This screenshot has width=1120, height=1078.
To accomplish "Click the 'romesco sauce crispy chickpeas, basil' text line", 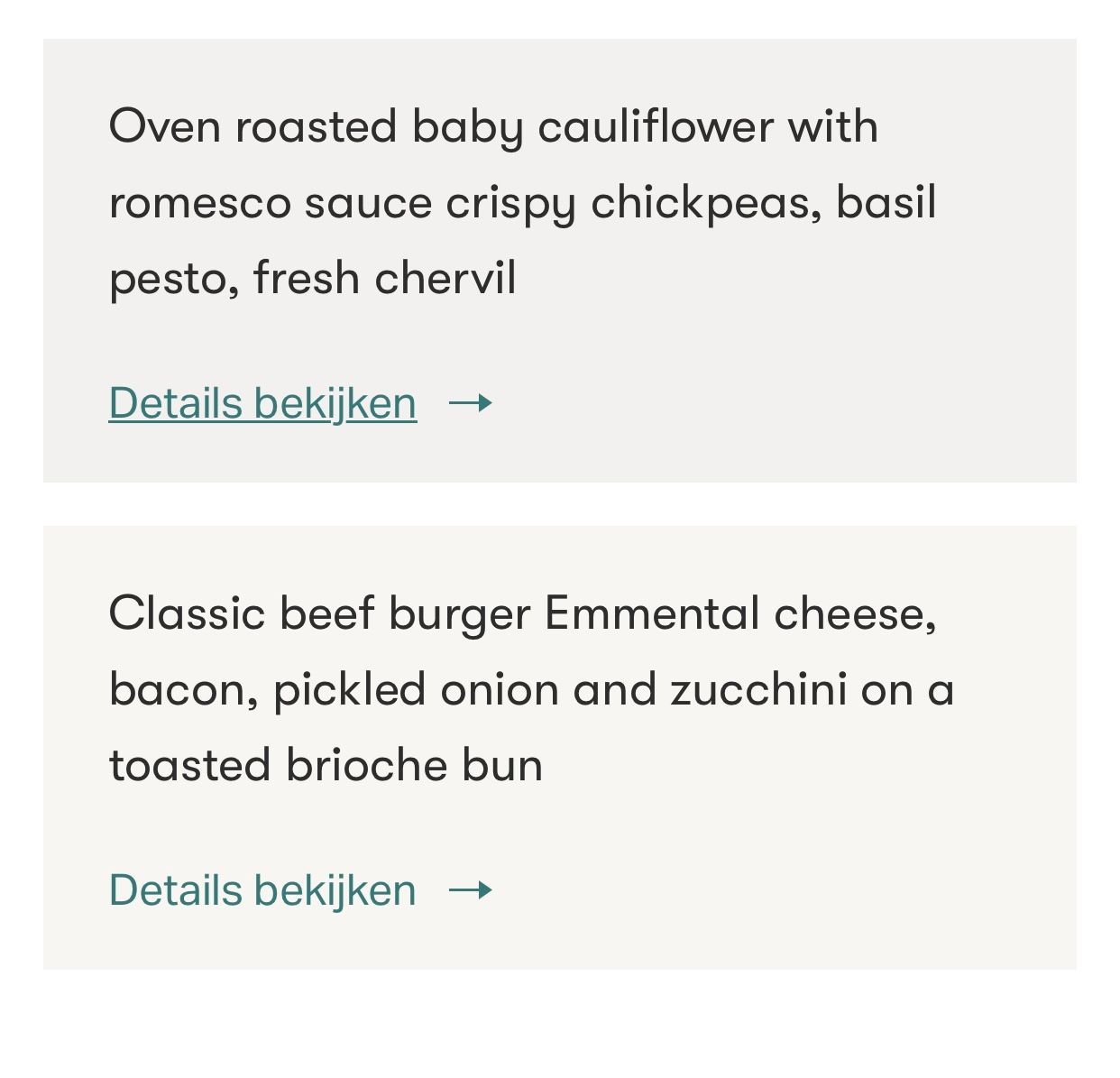I will coord(522,202).
